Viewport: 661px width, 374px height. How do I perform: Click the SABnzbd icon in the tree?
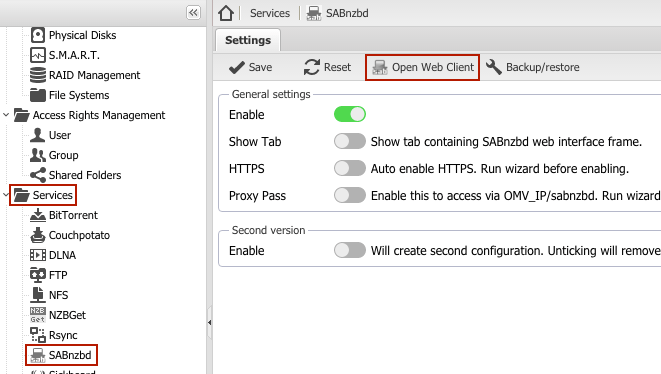tap(38, 355)
